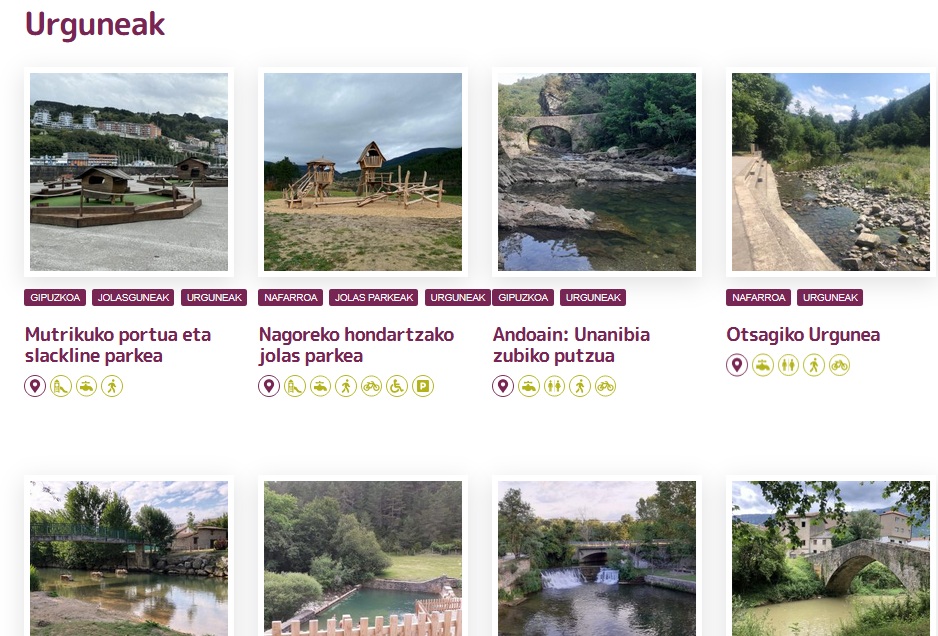This screenshot has width=938, height=636.
Task: Select the NAFARROA tag above Otsagiko Urgunea
Action: click(x=759, y=297)
